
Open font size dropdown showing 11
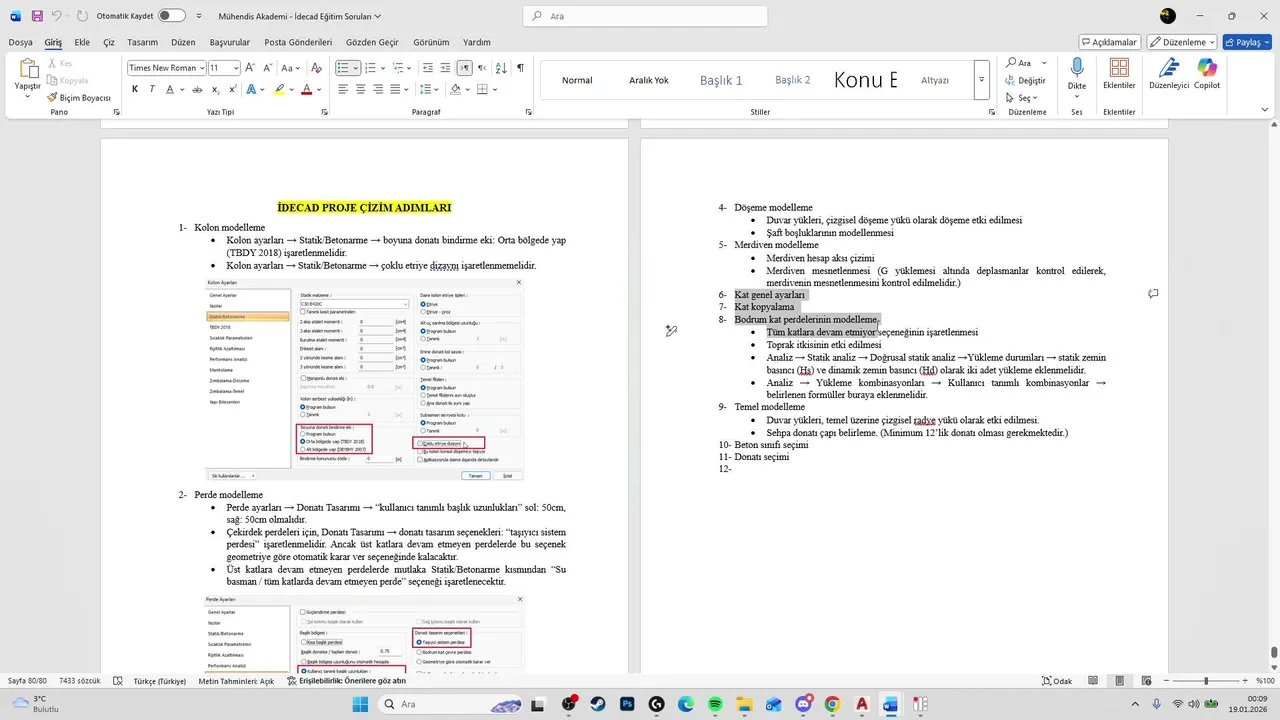[x=237, y=68]
